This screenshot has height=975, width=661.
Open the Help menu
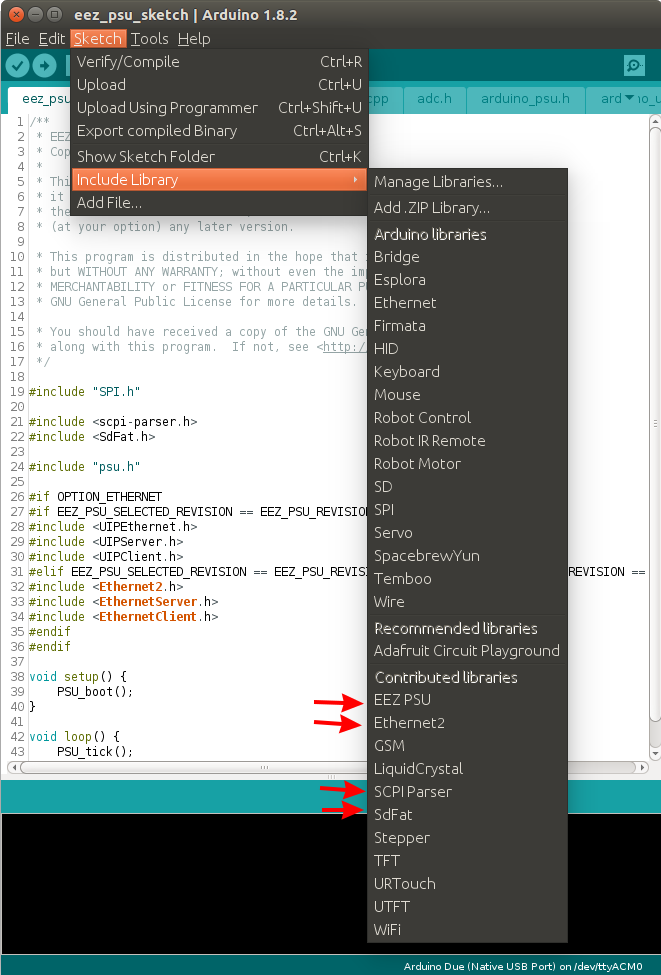(194, 39)
